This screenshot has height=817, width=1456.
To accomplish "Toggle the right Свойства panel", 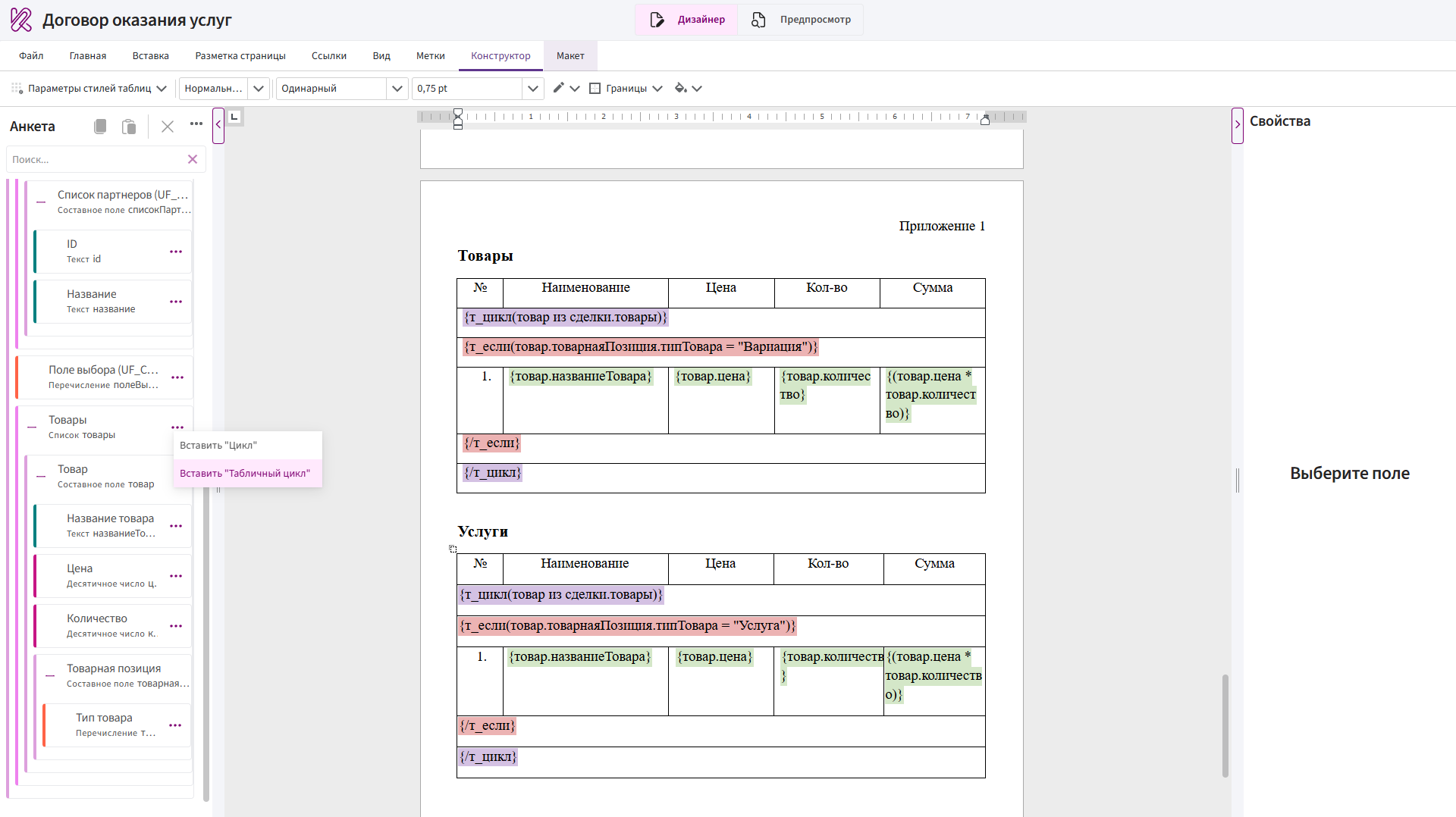I will [x=1238, y=125].
